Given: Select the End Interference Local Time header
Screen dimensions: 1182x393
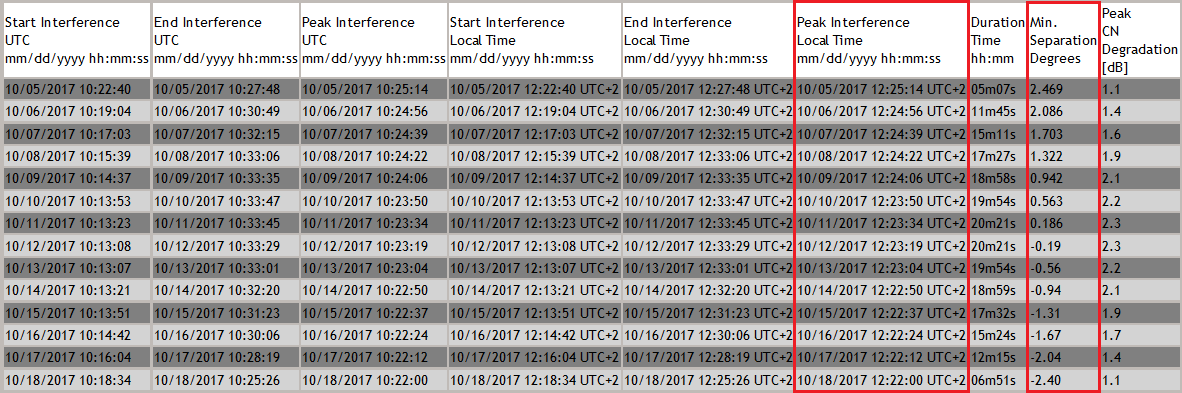Looking at the screenshot, I should (x=708, y=40).
